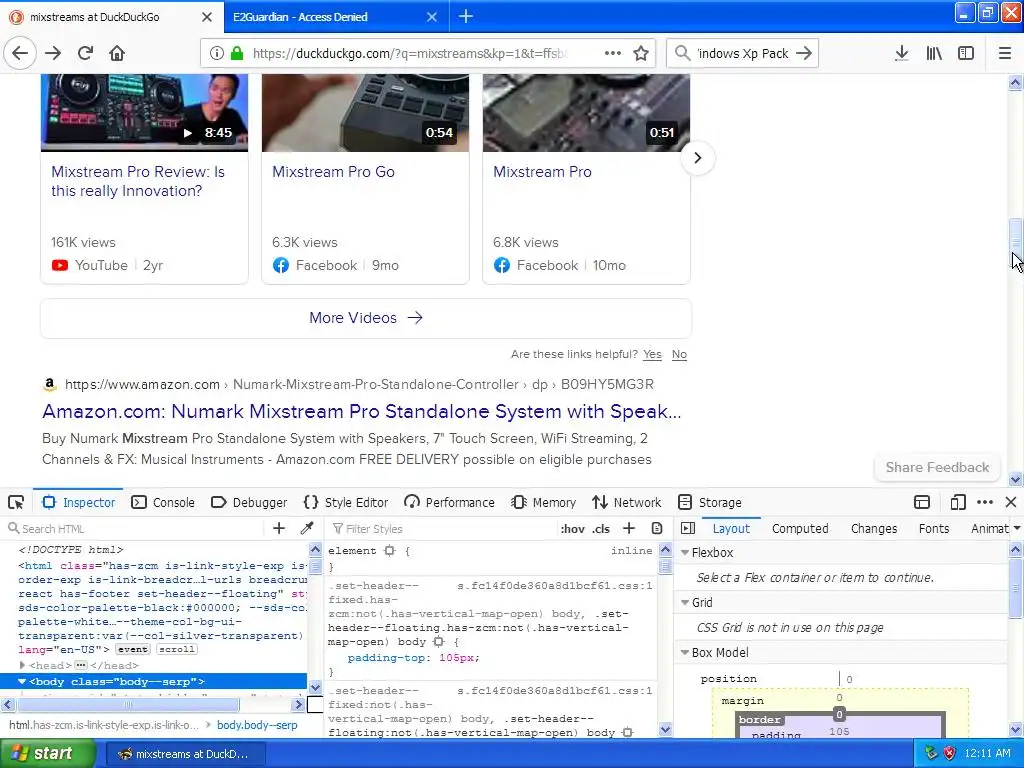Reload the current page

[85, 53]
